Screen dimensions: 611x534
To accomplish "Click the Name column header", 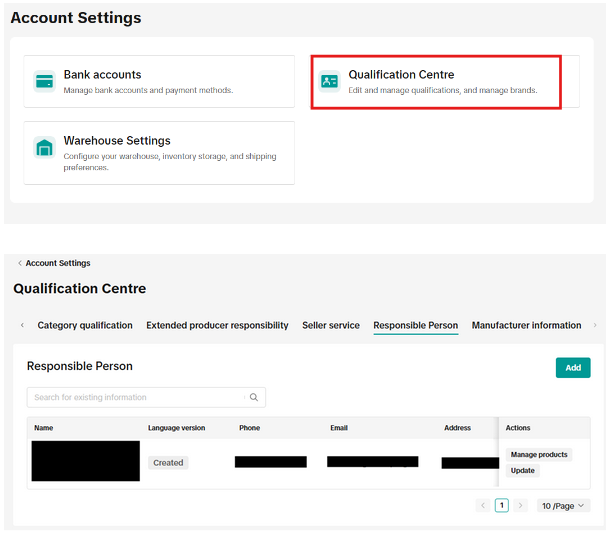I will [44, 428].
